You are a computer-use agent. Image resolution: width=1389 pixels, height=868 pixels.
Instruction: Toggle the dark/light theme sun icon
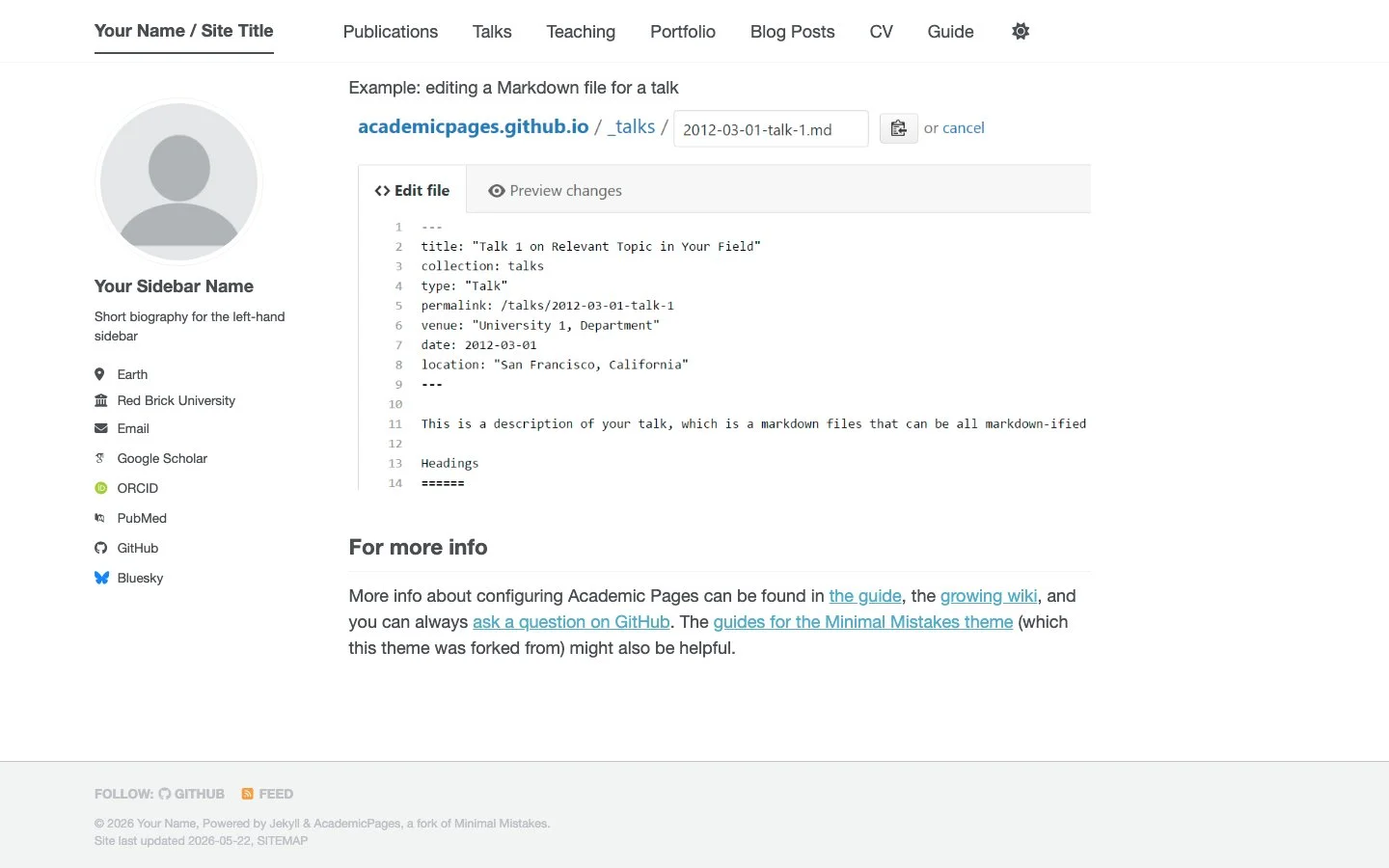click(x=1021, y=32)
